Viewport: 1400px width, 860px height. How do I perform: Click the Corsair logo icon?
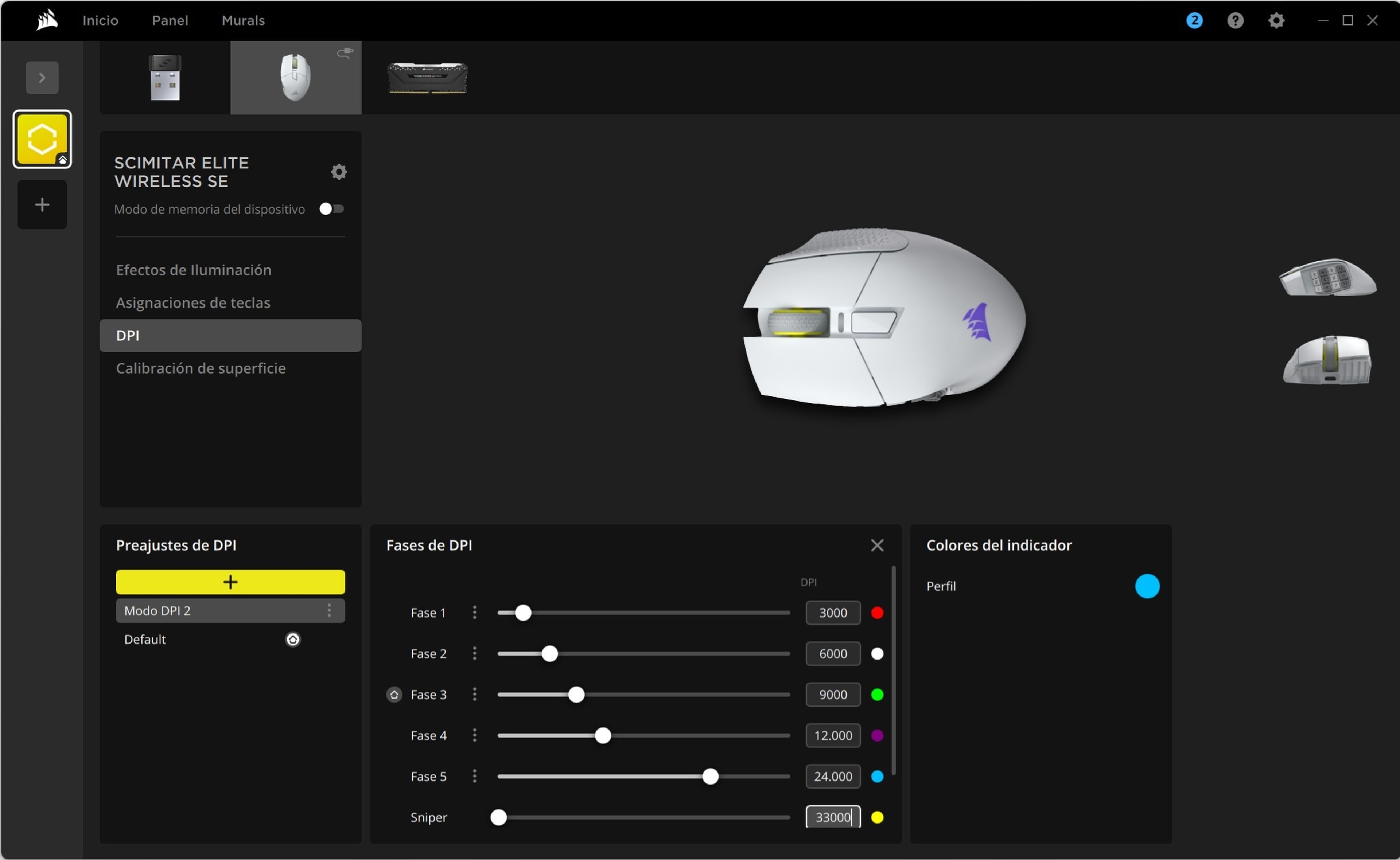click(x=46, y=20)
